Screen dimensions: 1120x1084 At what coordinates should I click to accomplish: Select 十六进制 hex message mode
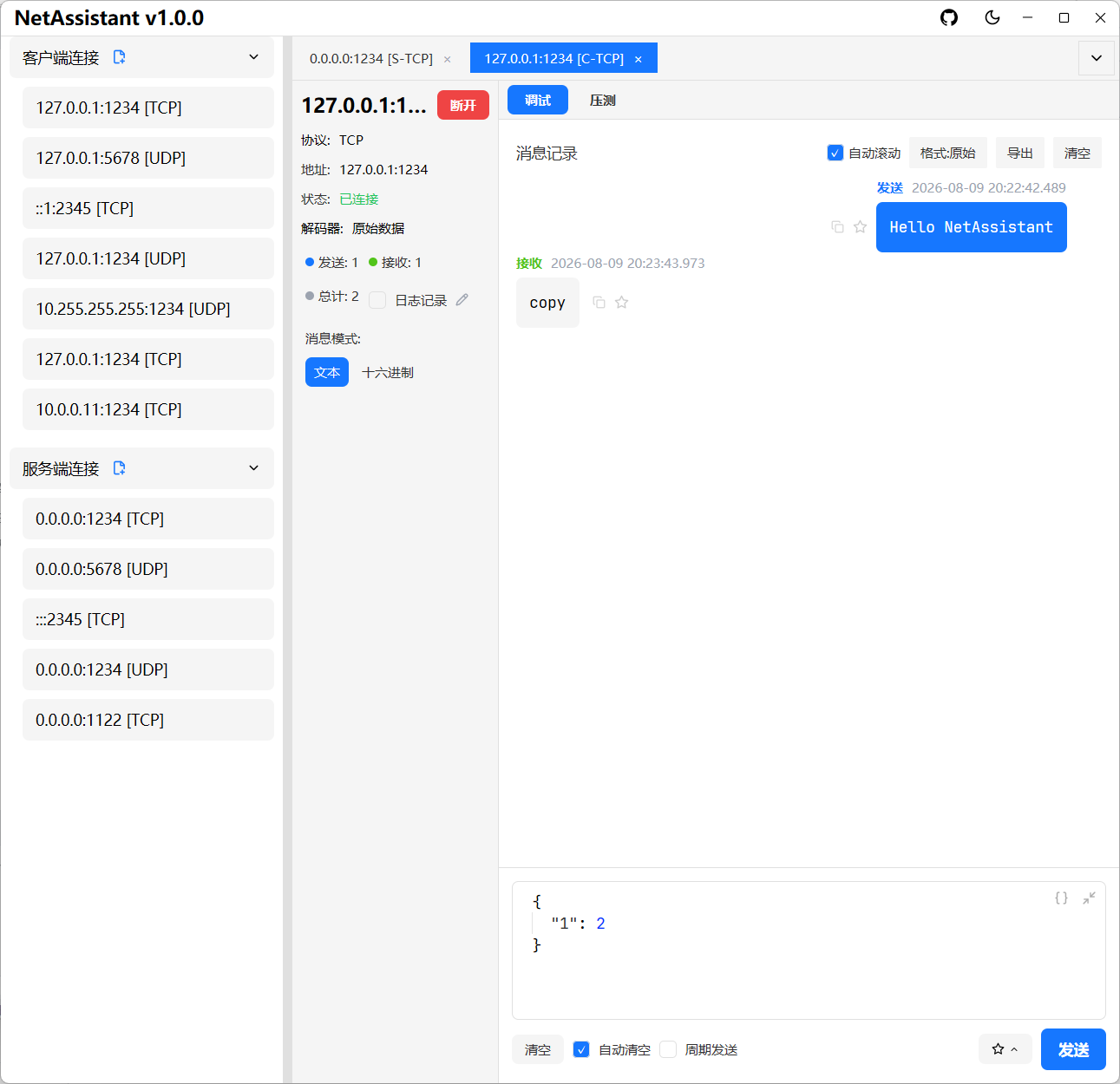[x=388, y=372]
